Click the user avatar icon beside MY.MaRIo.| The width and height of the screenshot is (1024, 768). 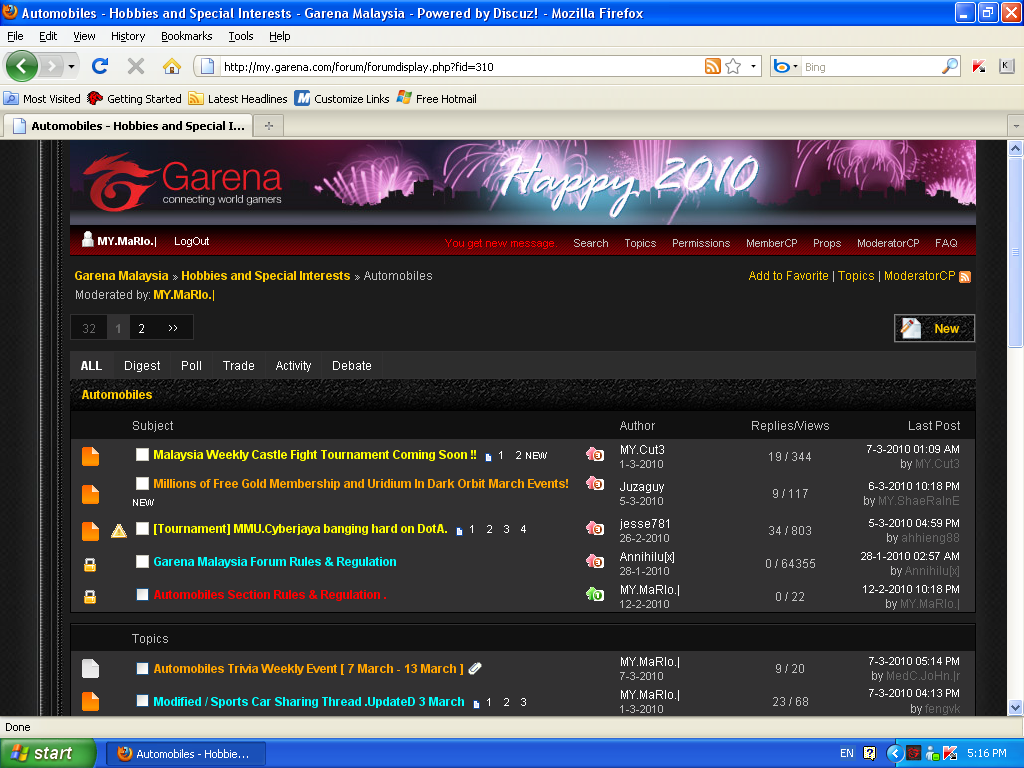tap(88, 240)
